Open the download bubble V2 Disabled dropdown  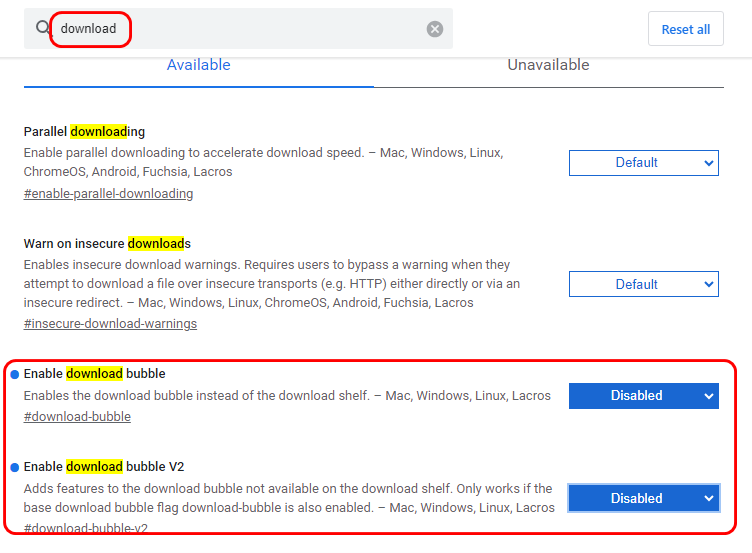644,498
